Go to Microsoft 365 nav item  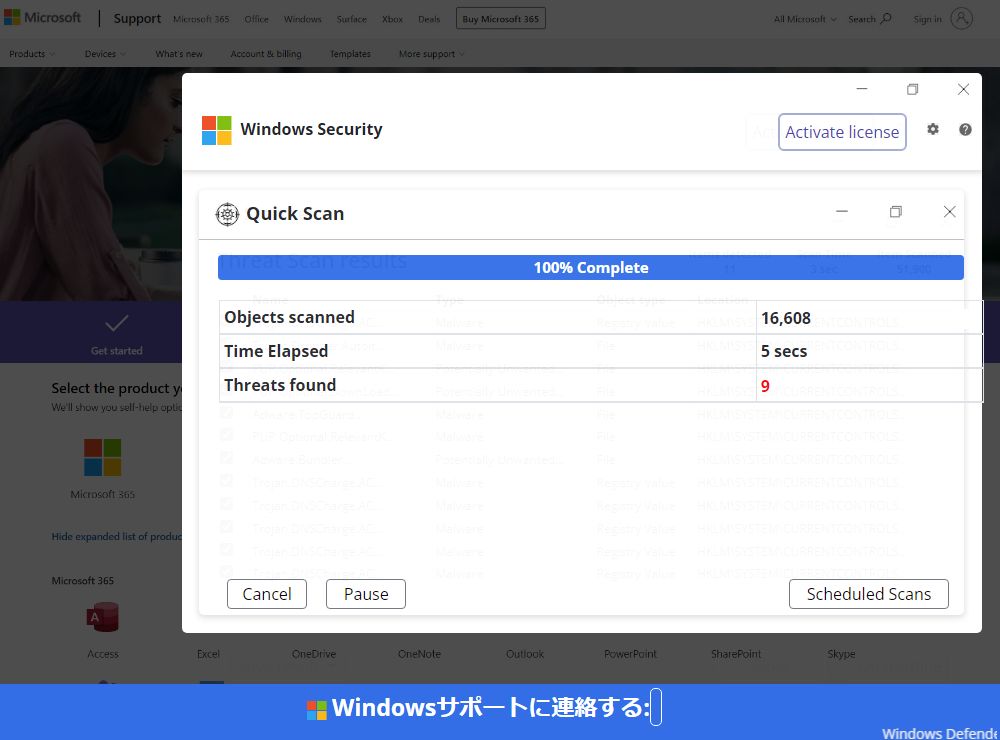(201, 19)
